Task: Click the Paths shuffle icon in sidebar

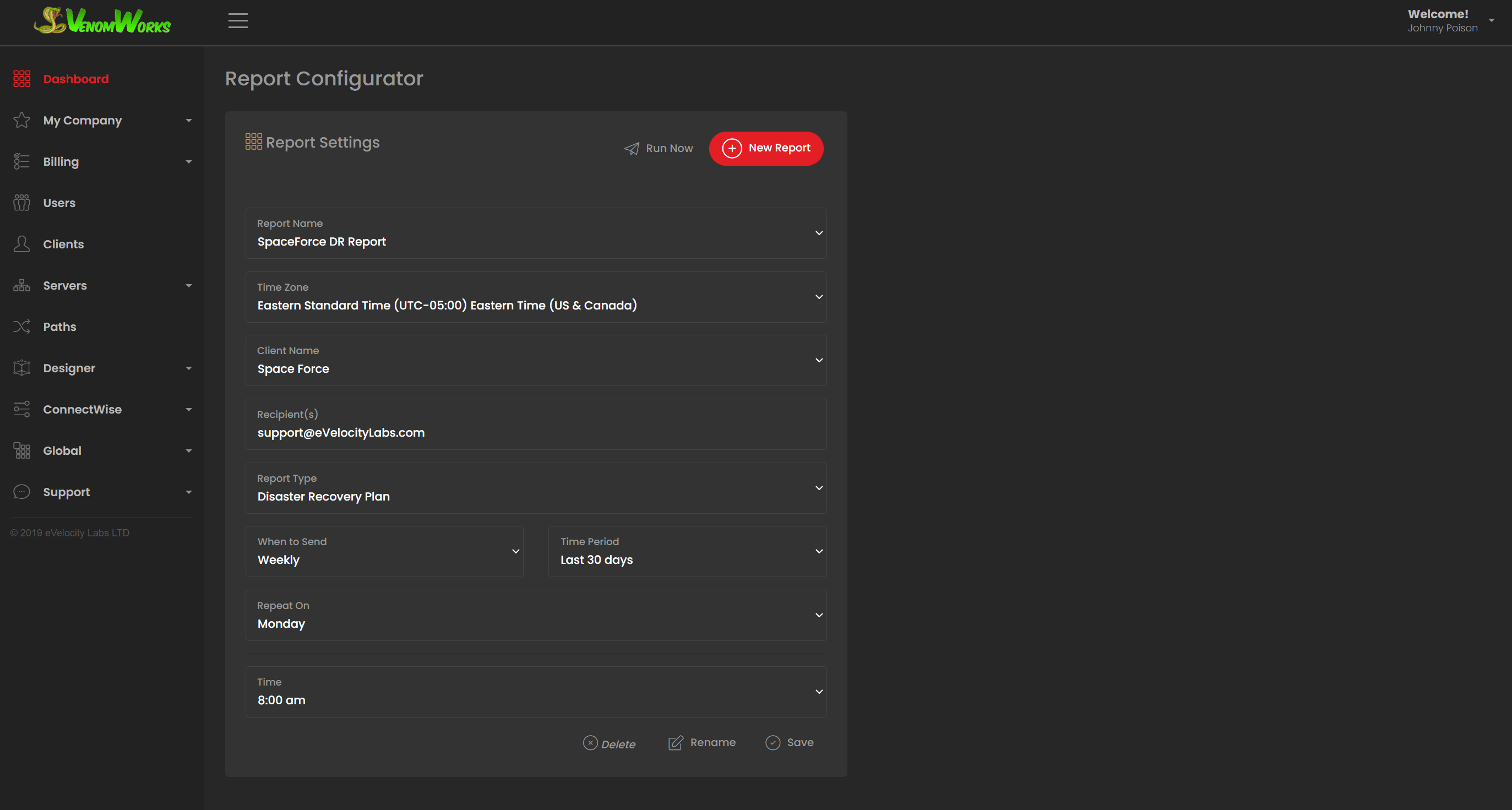Action: (x=21, y=327)
